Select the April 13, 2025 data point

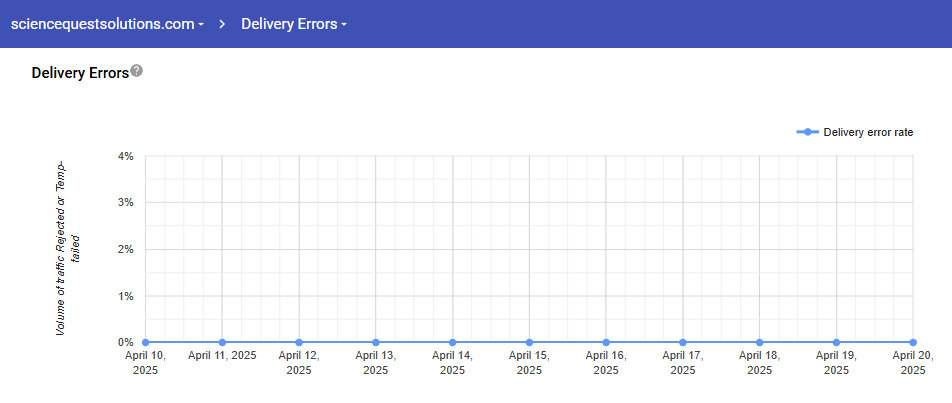click(x=375, y=342)
